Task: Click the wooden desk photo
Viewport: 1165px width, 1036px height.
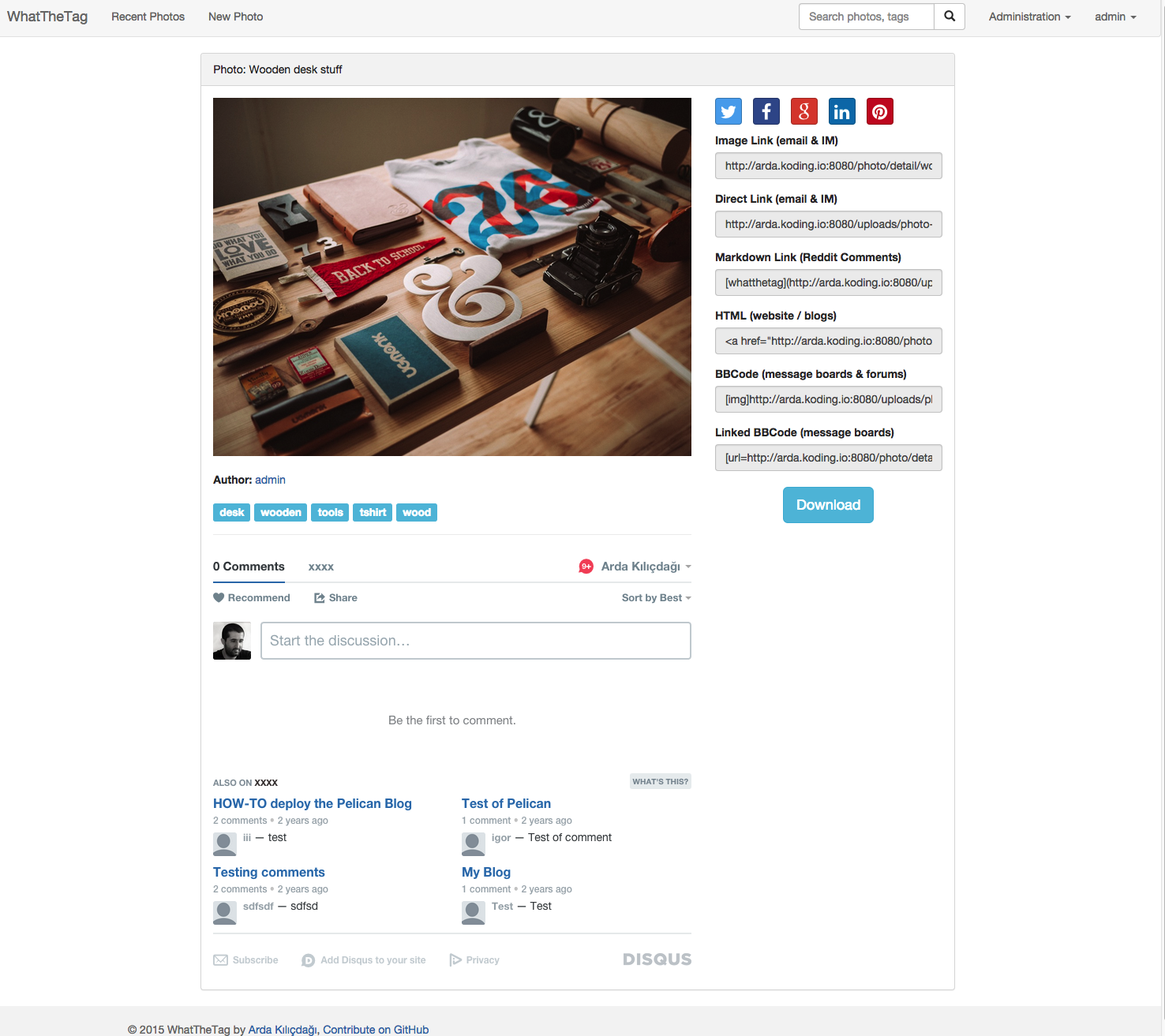Action: pyautogui.click(x=452, y=277)
